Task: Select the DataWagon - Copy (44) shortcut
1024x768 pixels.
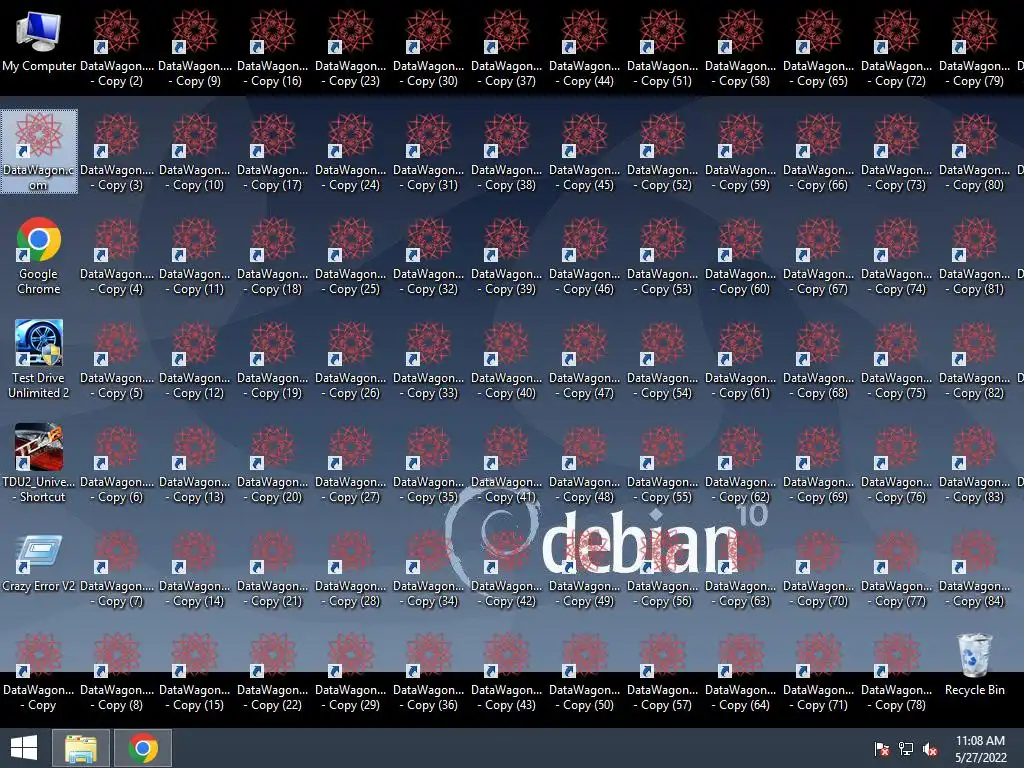Action: (584, 48)
